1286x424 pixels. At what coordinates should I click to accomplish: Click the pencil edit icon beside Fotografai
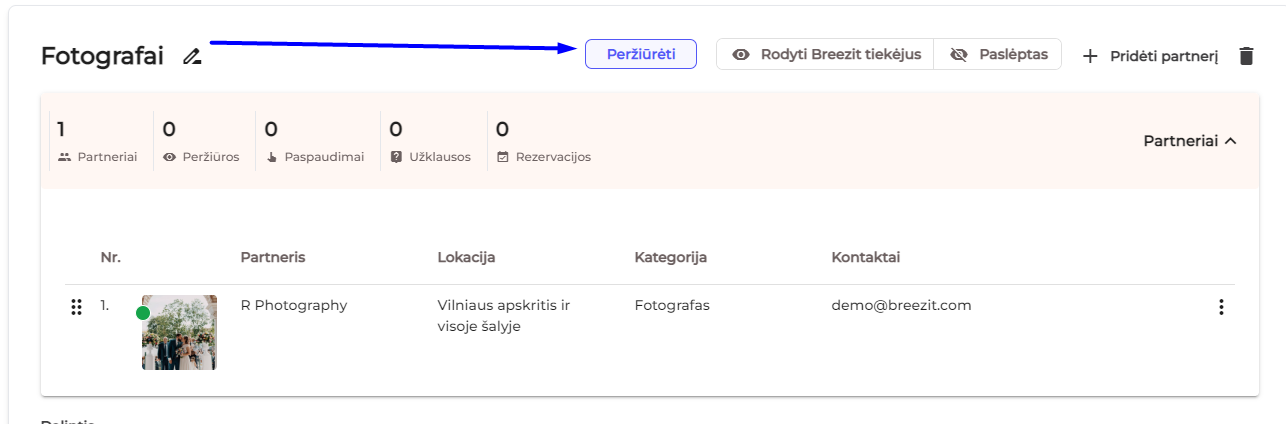click(192, 57)
